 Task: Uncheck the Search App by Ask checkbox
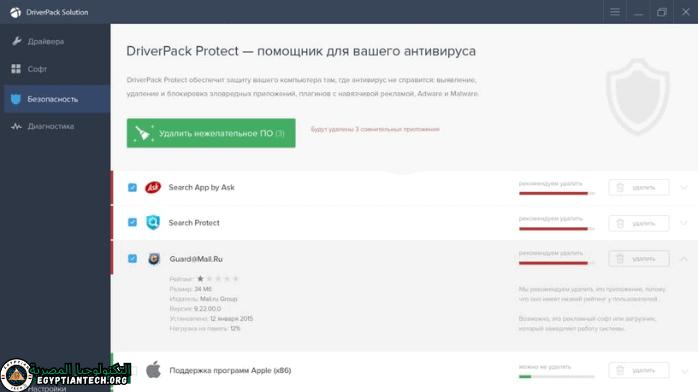(x=132, y=187)
